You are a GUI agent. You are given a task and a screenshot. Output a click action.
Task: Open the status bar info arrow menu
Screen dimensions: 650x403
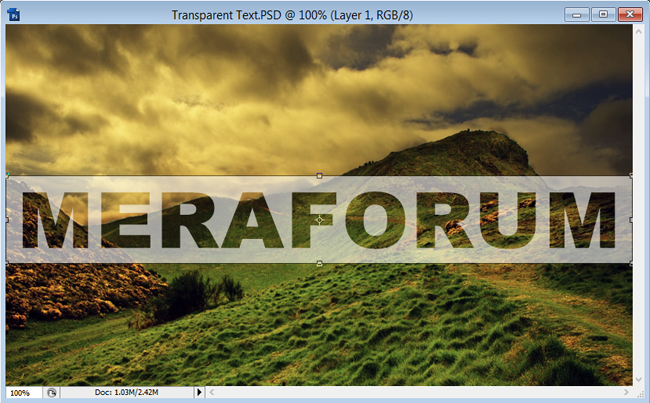click(199, 393)
